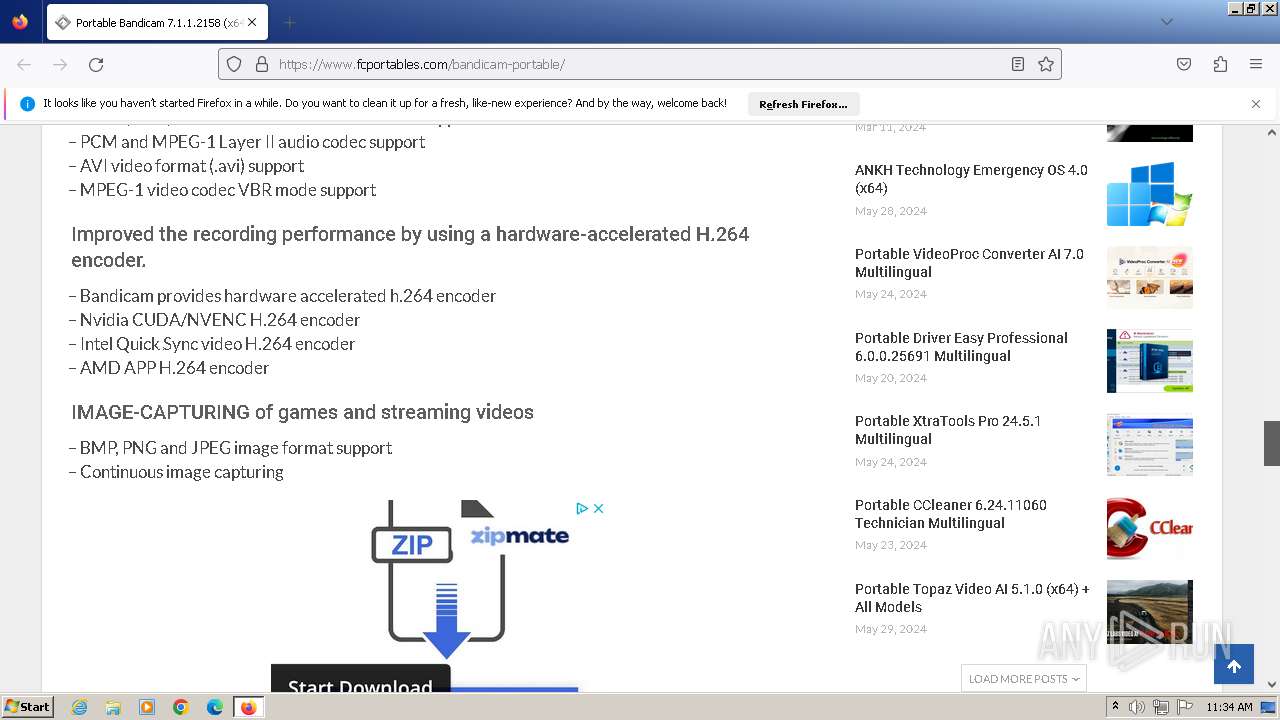Open the ANKH Technology Emergency OS 4.0 post
The image size is (1280, 720).
point(971,179)
